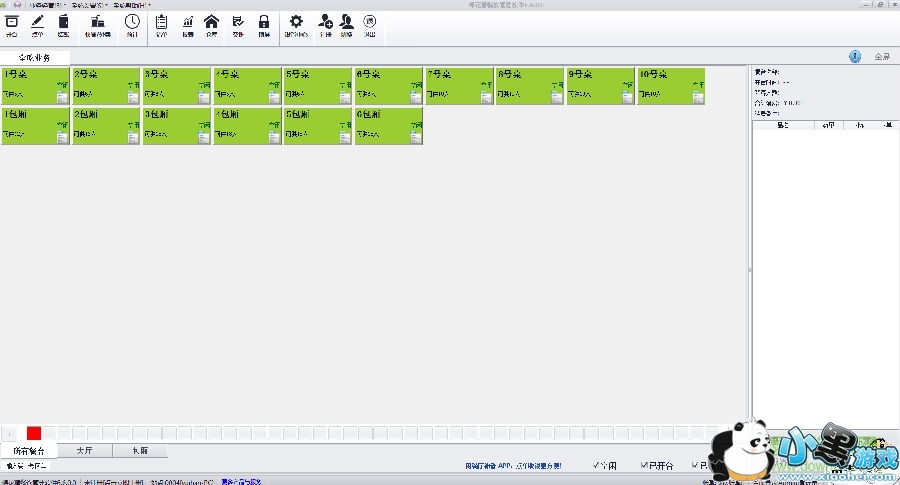
Task: Click the blue info icon near top right
Action: (x=855, y=56)
